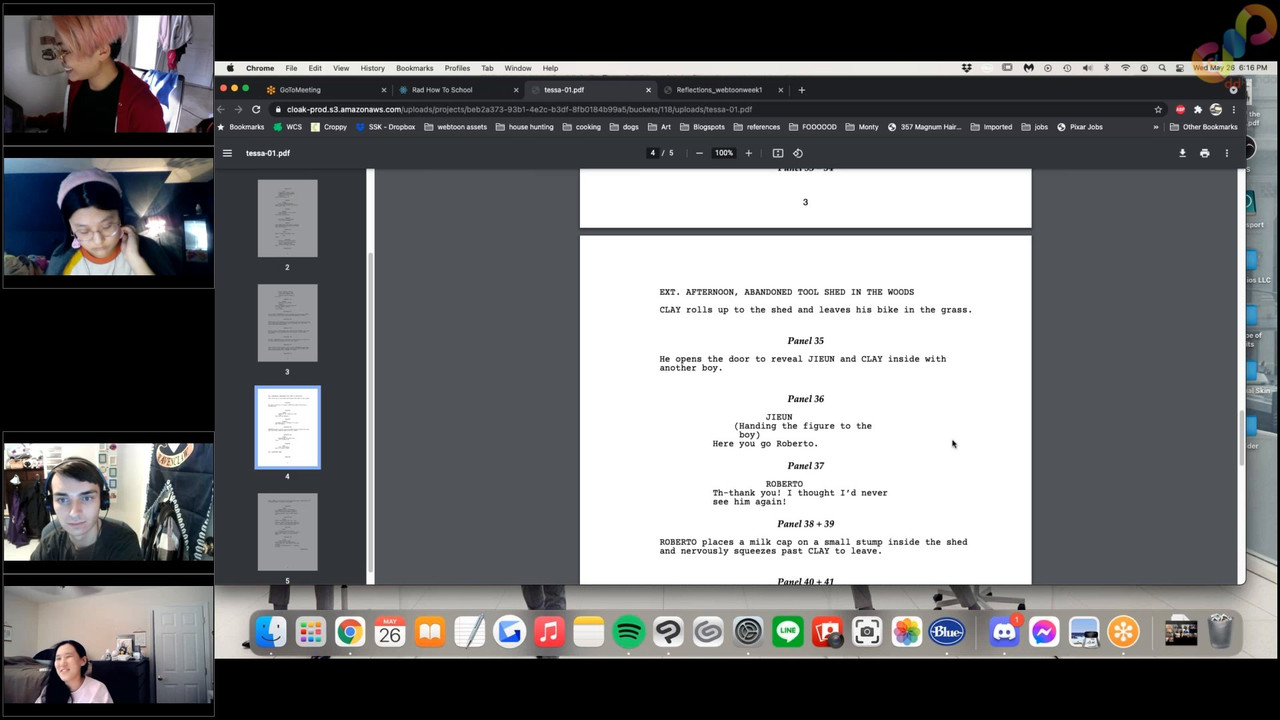Open the Notes app from the dock
This screenshot has width=1280, height=720.
(588, 631)
